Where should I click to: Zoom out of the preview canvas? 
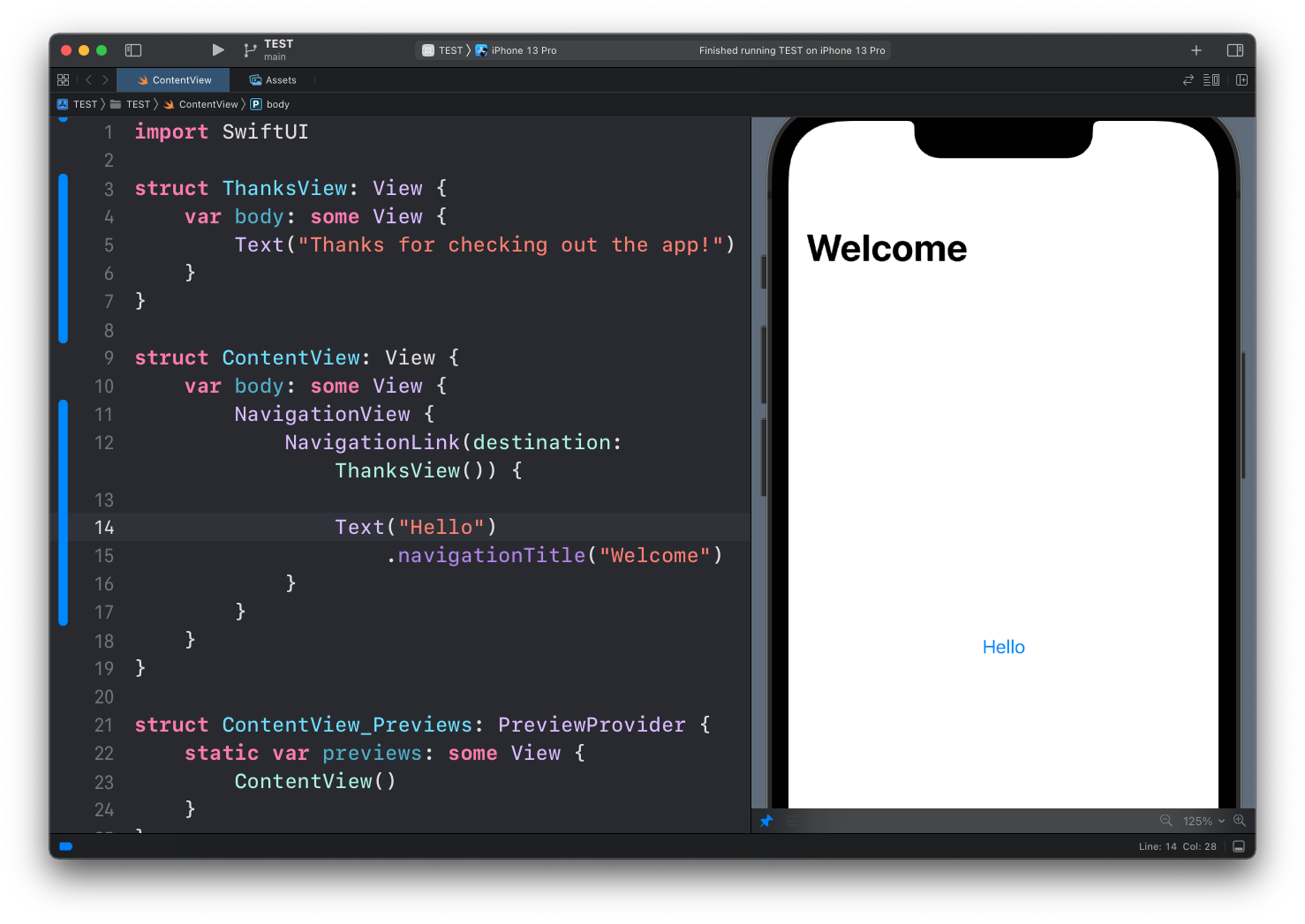(1165, 821)
